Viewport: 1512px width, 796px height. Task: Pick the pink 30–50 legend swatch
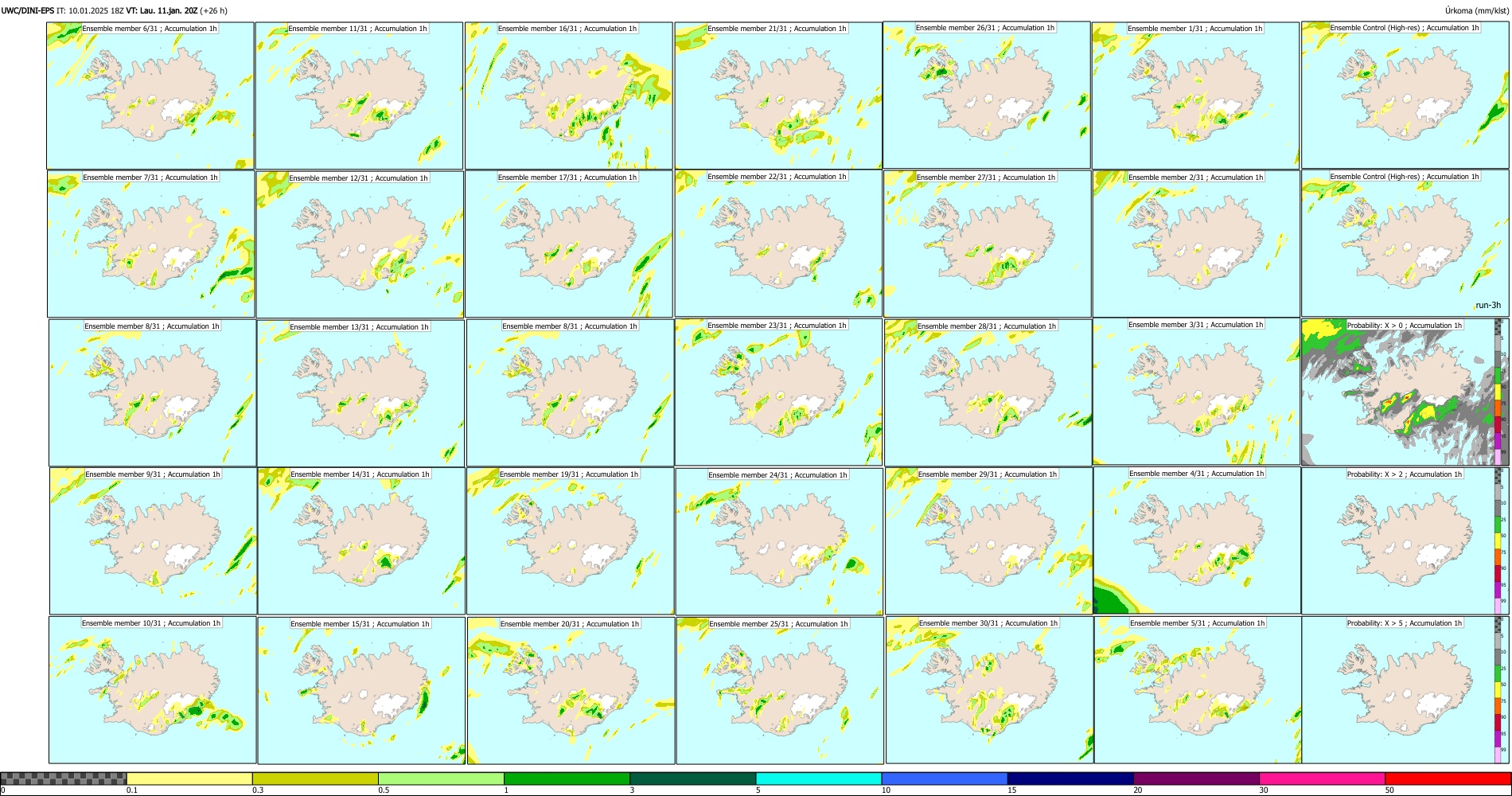(x=1322, y=778)
